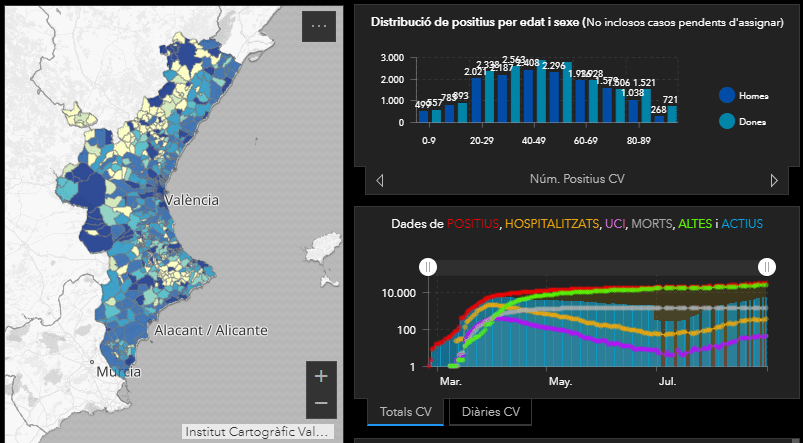This screenshot has width=803, height=443.
Task: Click the right time range slider handle
Action: coord(767,266)
